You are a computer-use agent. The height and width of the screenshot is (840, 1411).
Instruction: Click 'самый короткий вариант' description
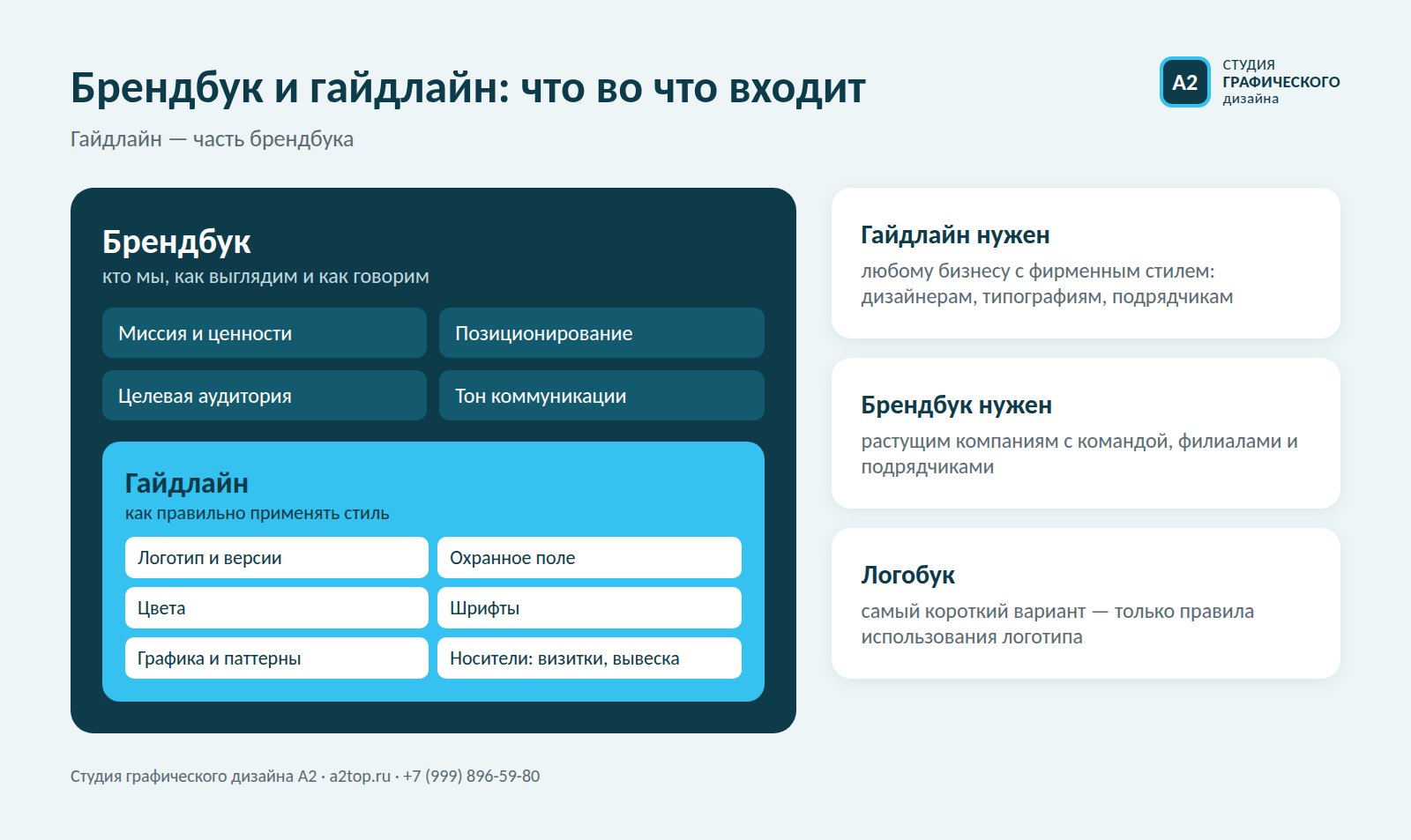pyautogui.click(x=1057, y=624)
